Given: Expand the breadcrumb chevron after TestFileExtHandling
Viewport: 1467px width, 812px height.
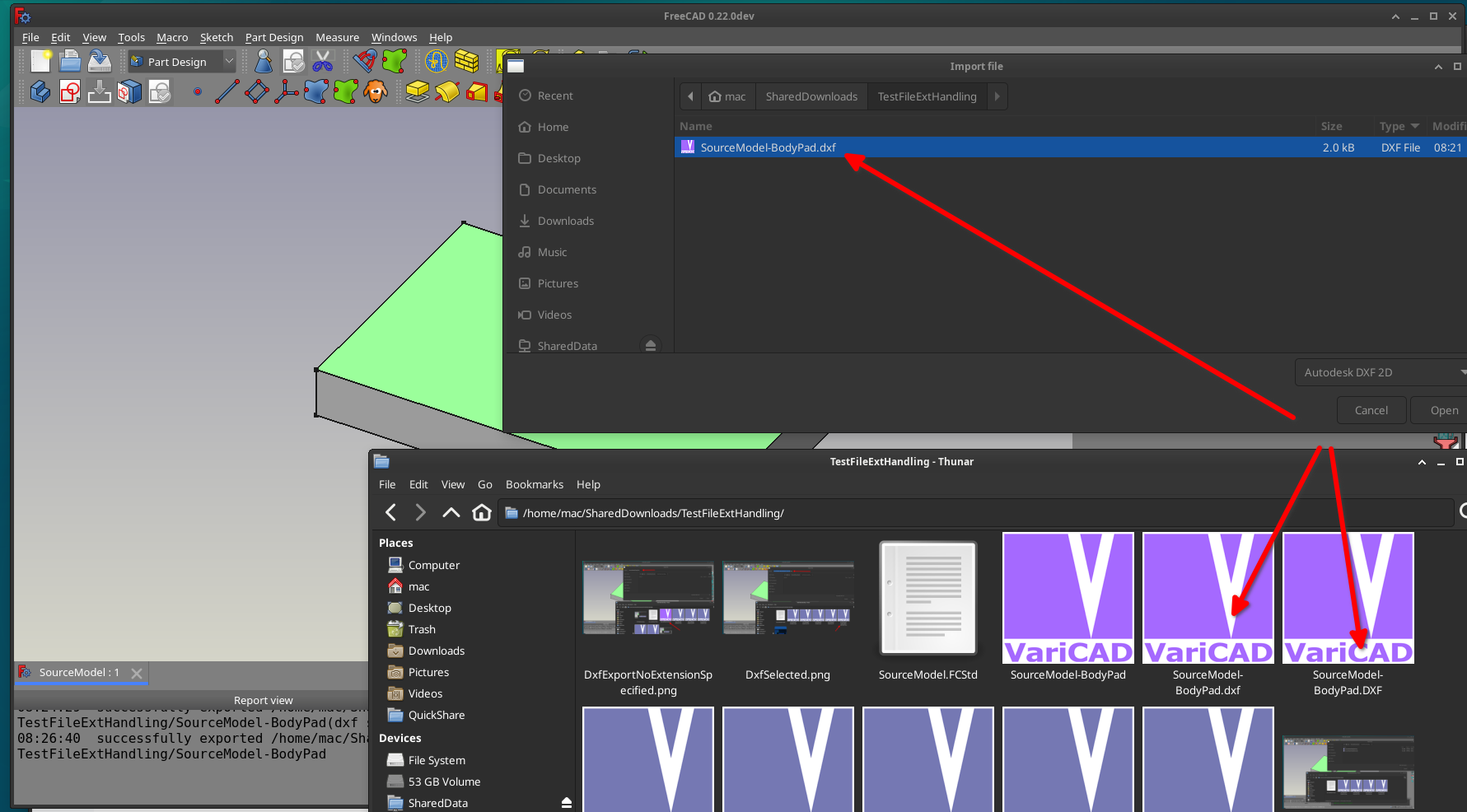Looking at the screenshot, I should click(997, 96).
